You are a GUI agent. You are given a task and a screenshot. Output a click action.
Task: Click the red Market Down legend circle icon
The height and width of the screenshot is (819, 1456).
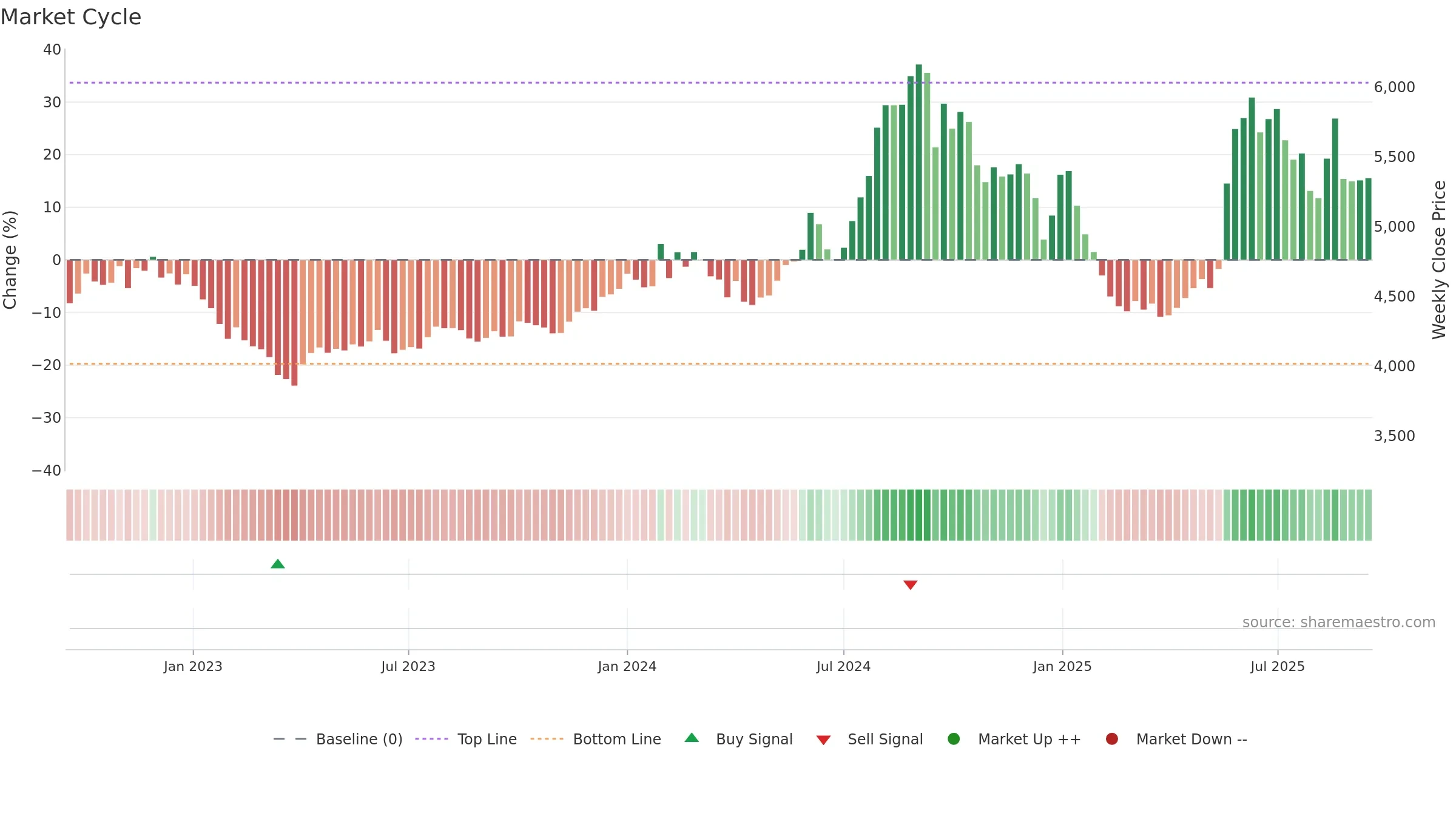point(1112,739)
